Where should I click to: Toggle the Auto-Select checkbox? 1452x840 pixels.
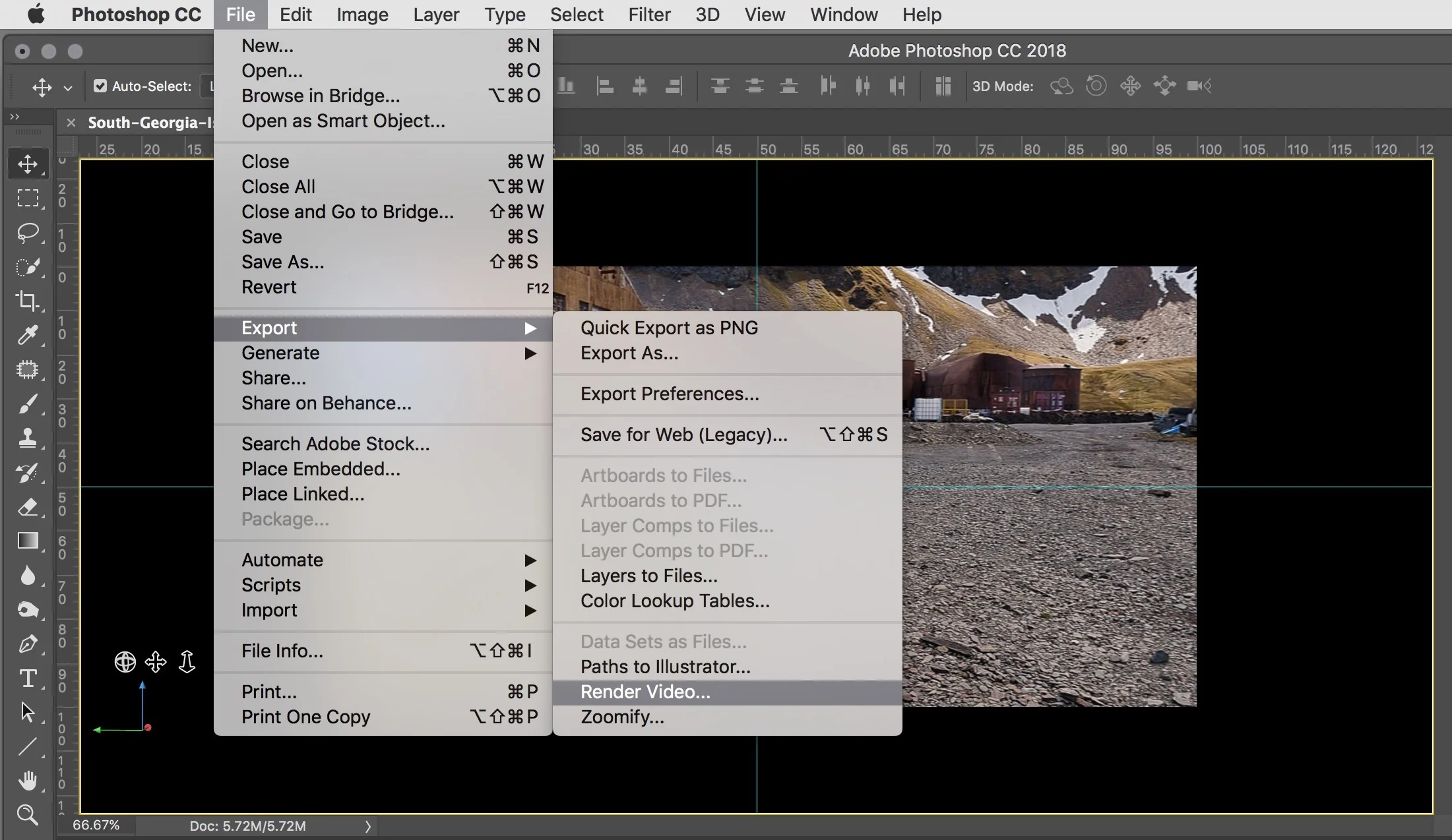point(100,86)
